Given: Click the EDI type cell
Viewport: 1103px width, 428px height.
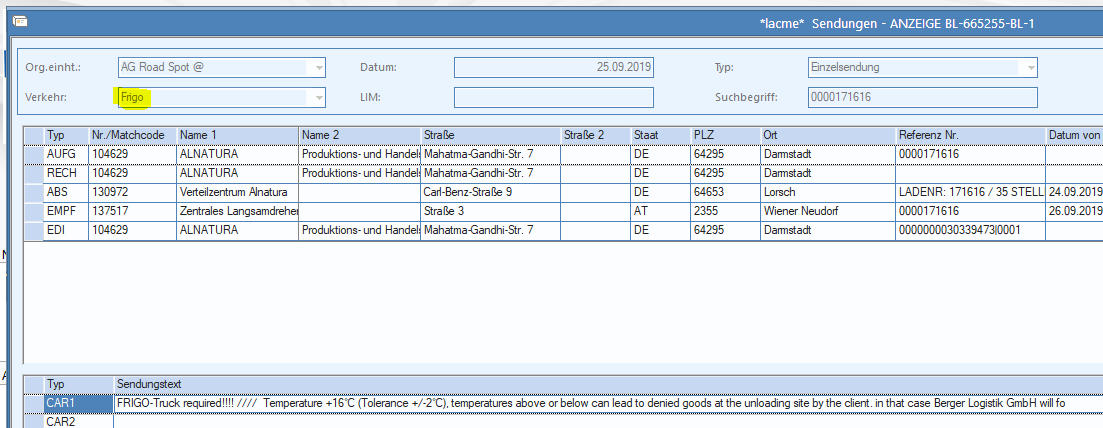Looking at the screenshot, I should (x=66, y=230).
